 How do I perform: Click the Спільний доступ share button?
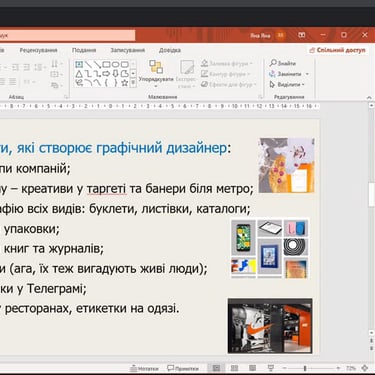pos(337,50)
